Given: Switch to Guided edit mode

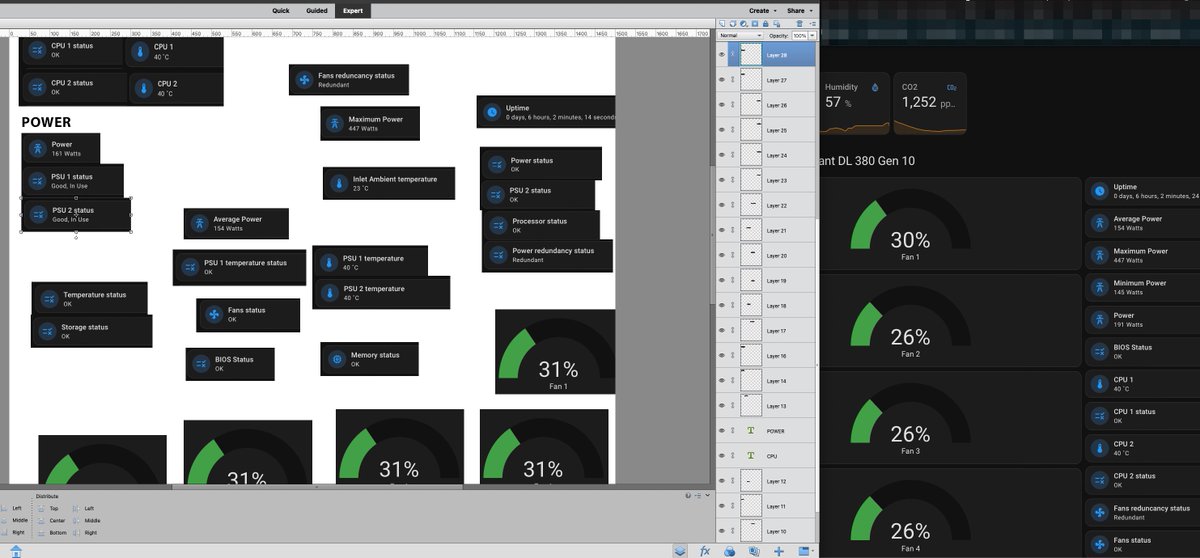Looking at the screenshot, I should (317, 10).
